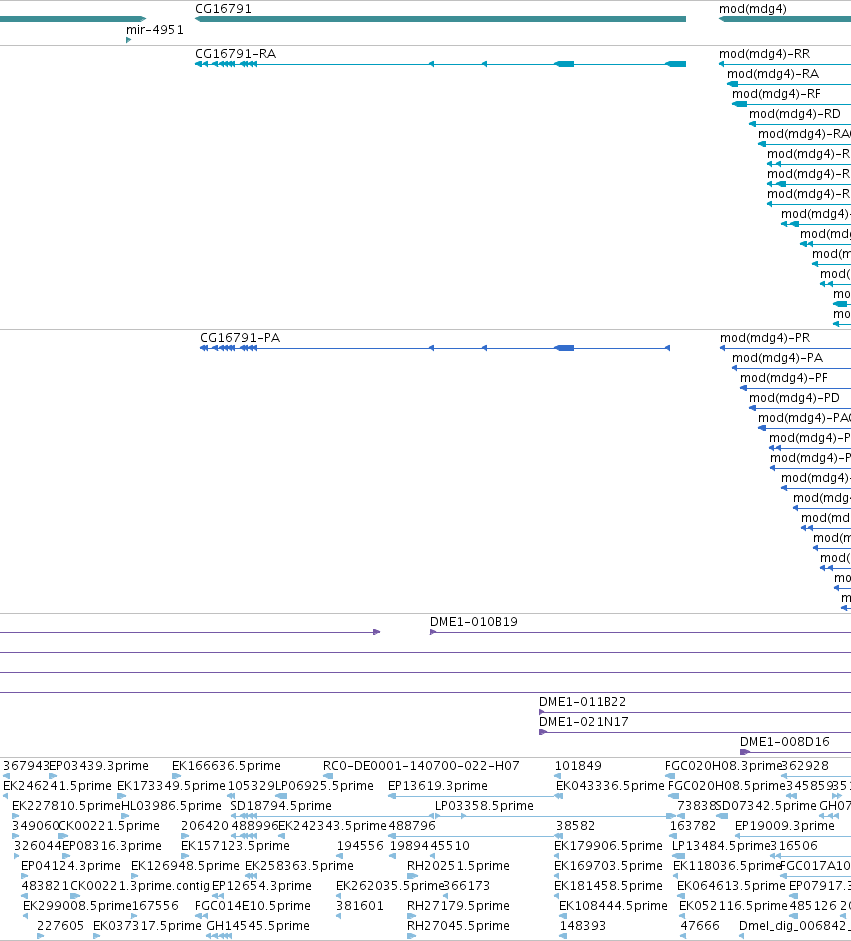This screenshot has width=851, height=941.
Task: Select EST EK064613.5prime
Action: pyautogui.click(x=732, y=886)
